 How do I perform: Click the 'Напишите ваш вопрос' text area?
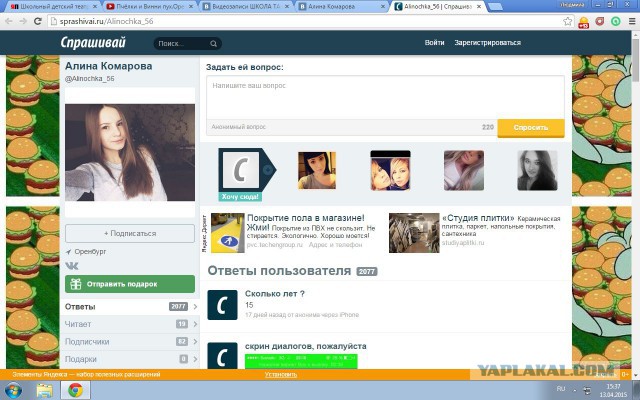click(x=385, y=97)
